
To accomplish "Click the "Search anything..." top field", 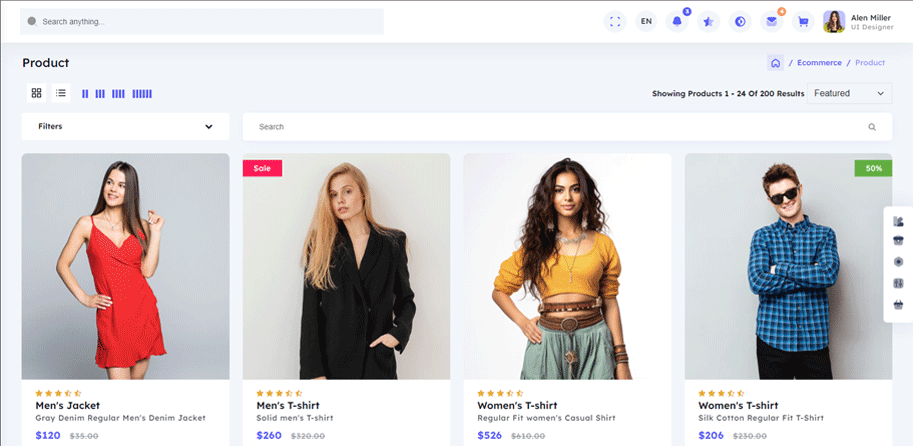I will pyautogui.click(x=200, y=21).
